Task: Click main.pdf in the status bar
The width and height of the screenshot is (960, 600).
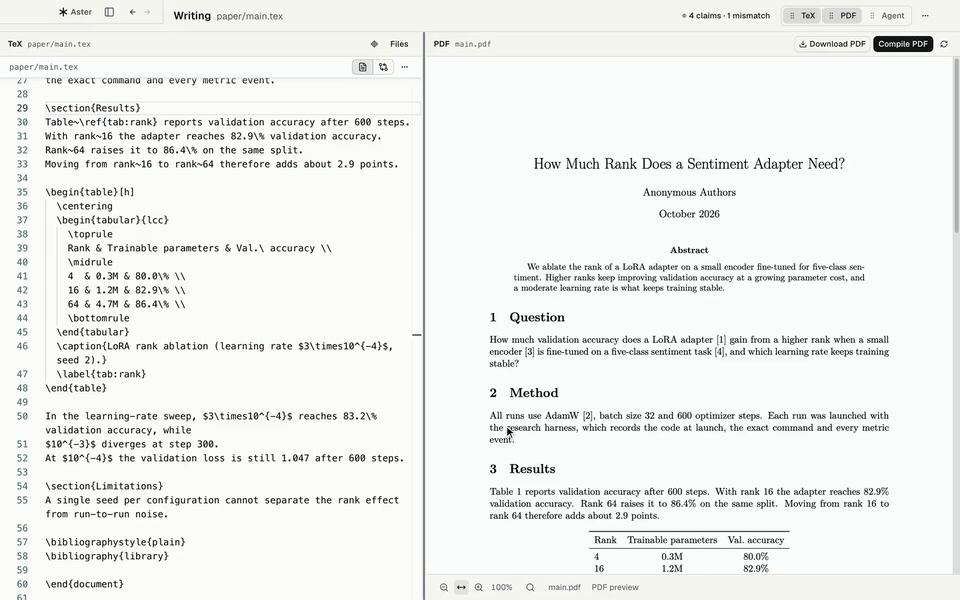Action: (x=564, y=587)
